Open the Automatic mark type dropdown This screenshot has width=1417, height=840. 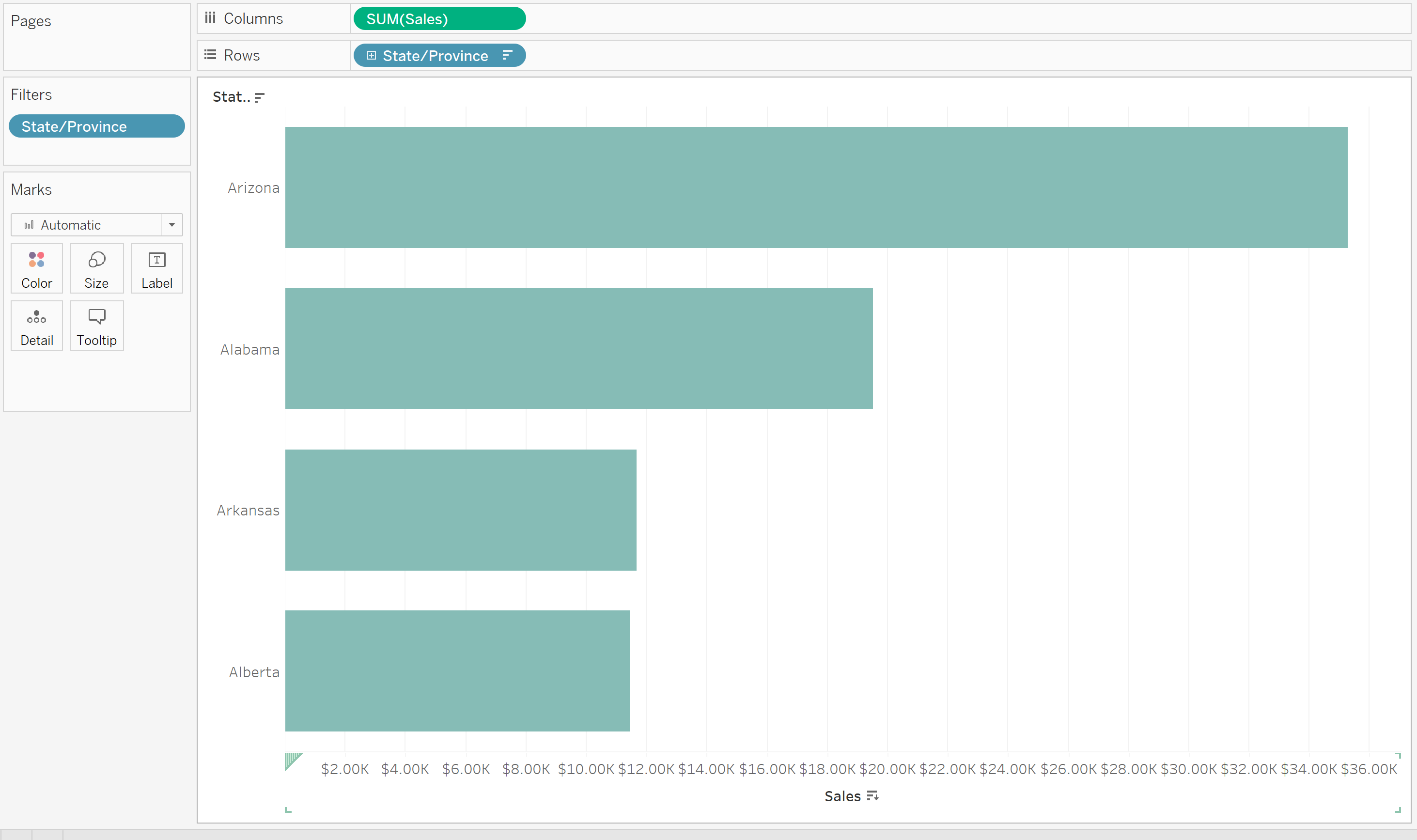click(97, 225)
